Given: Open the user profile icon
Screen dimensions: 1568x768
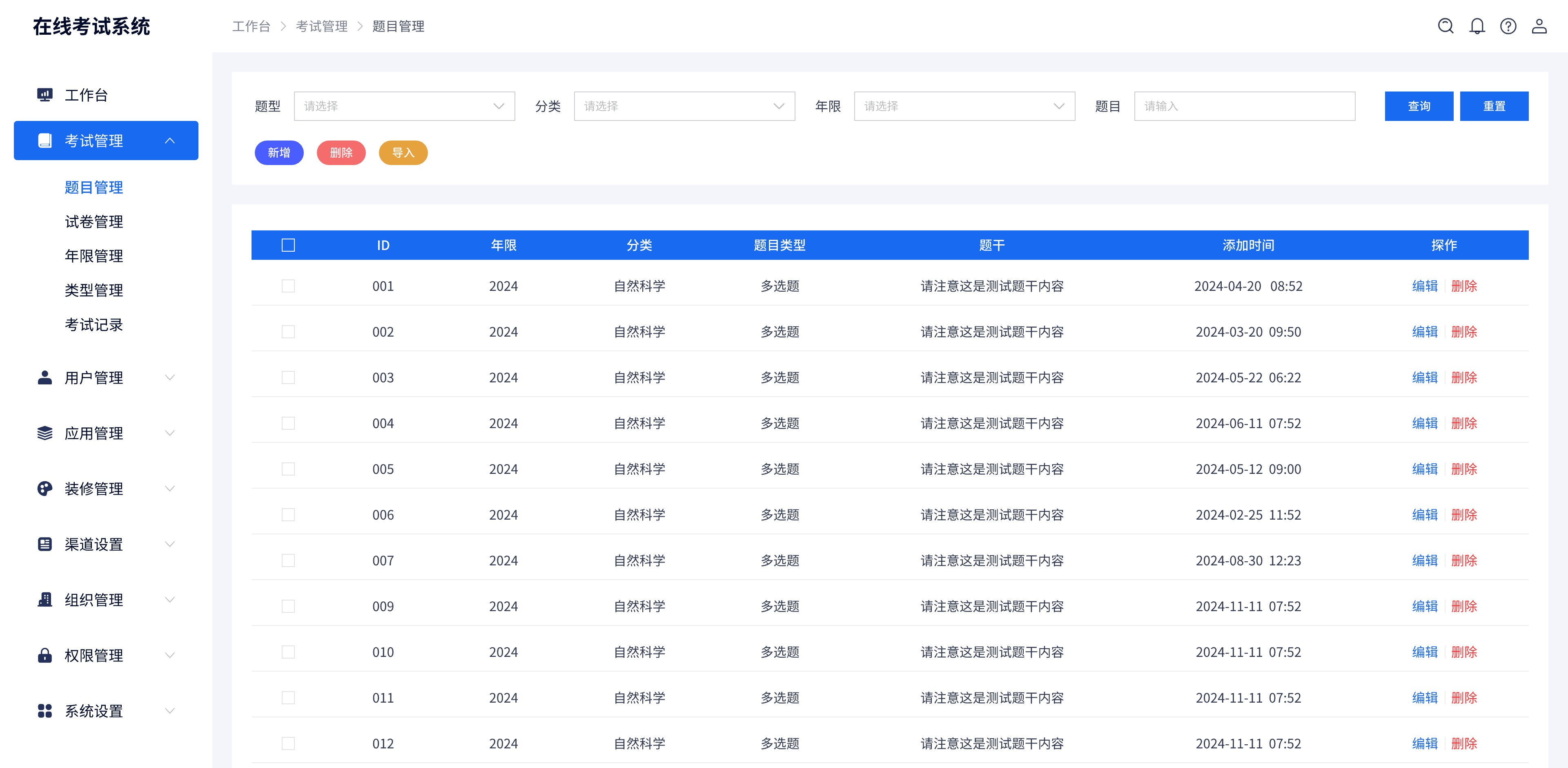Looking at the screenshot, I should [1540, 26].
